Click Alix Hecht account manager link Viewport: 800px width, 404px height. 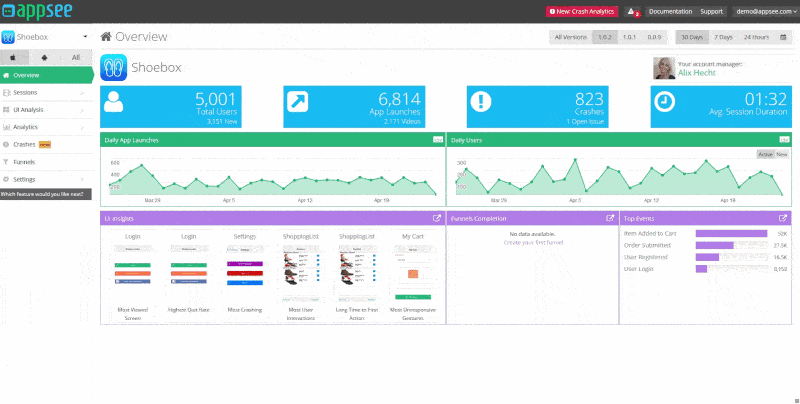(x=696, y=73)
